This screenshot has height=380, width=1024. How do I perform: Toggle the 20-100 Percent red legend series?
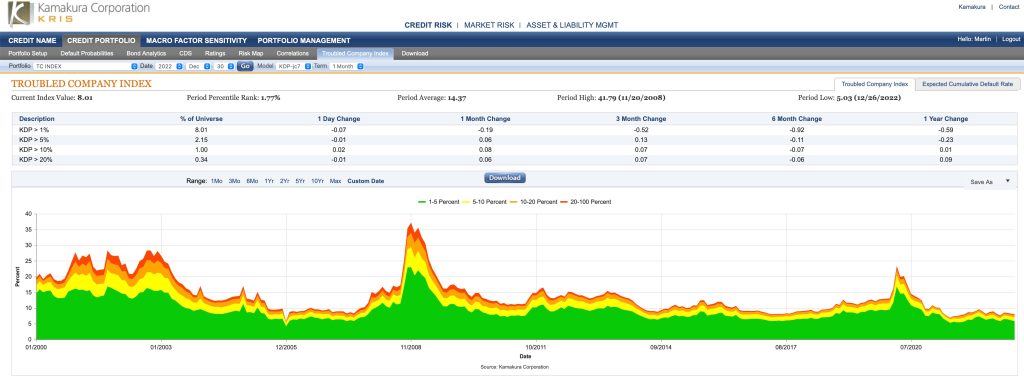point(586,202)
